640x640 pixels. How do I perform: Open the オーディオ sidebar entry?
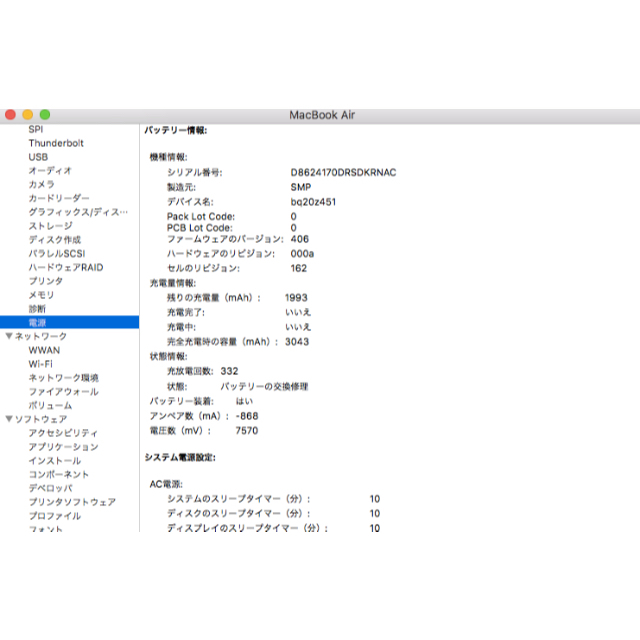[x=50, y=171]
